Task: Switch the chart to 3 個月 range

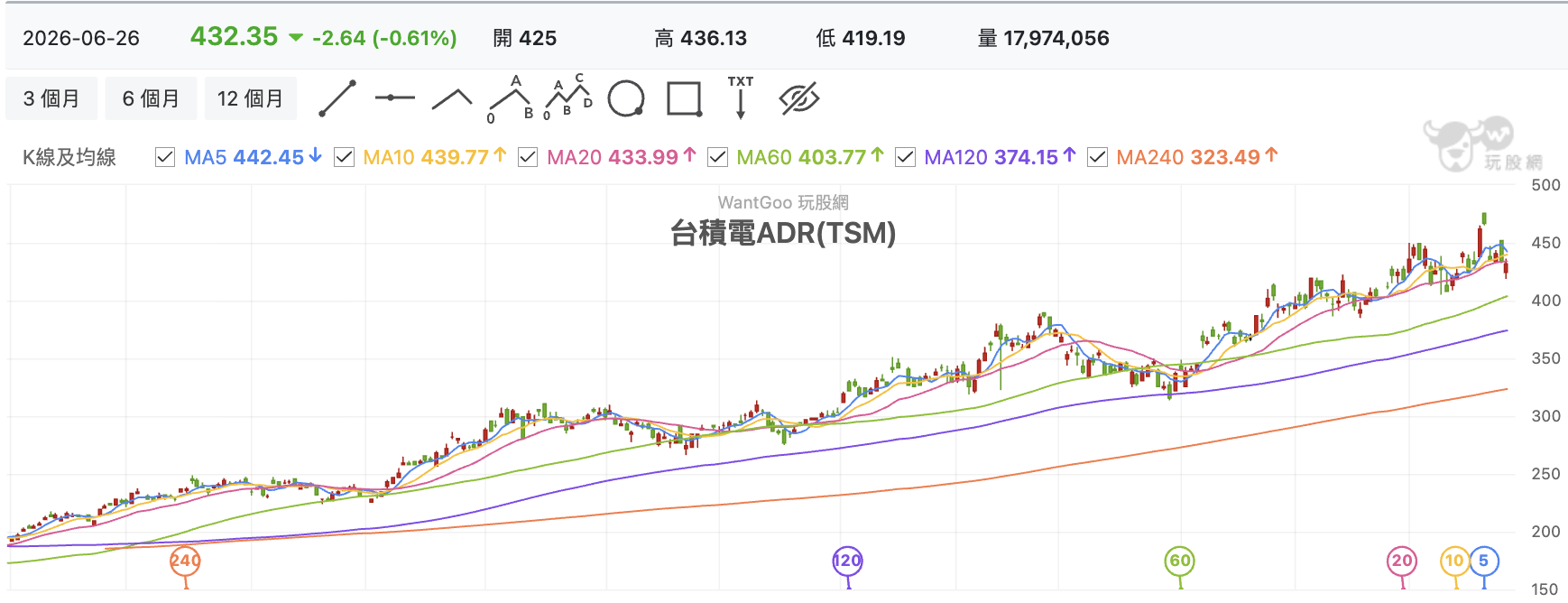Action: tap(51, 98)
